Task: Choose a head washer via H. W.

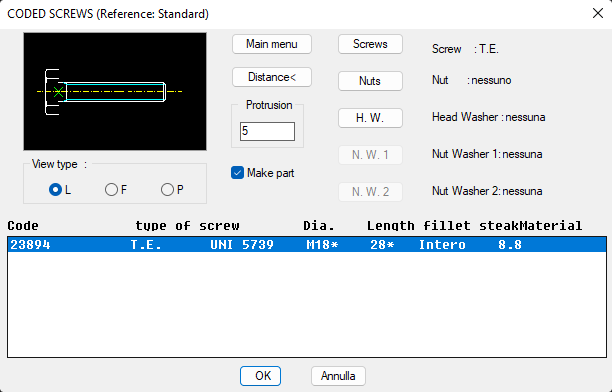Action: (370, 118)
